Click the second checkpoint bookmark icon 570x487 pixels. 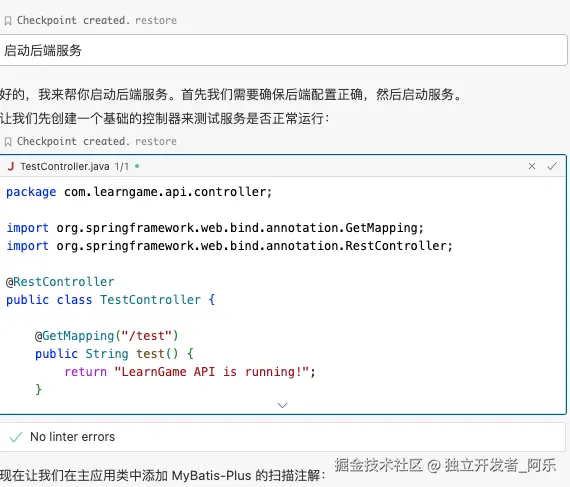coord(8,142)
